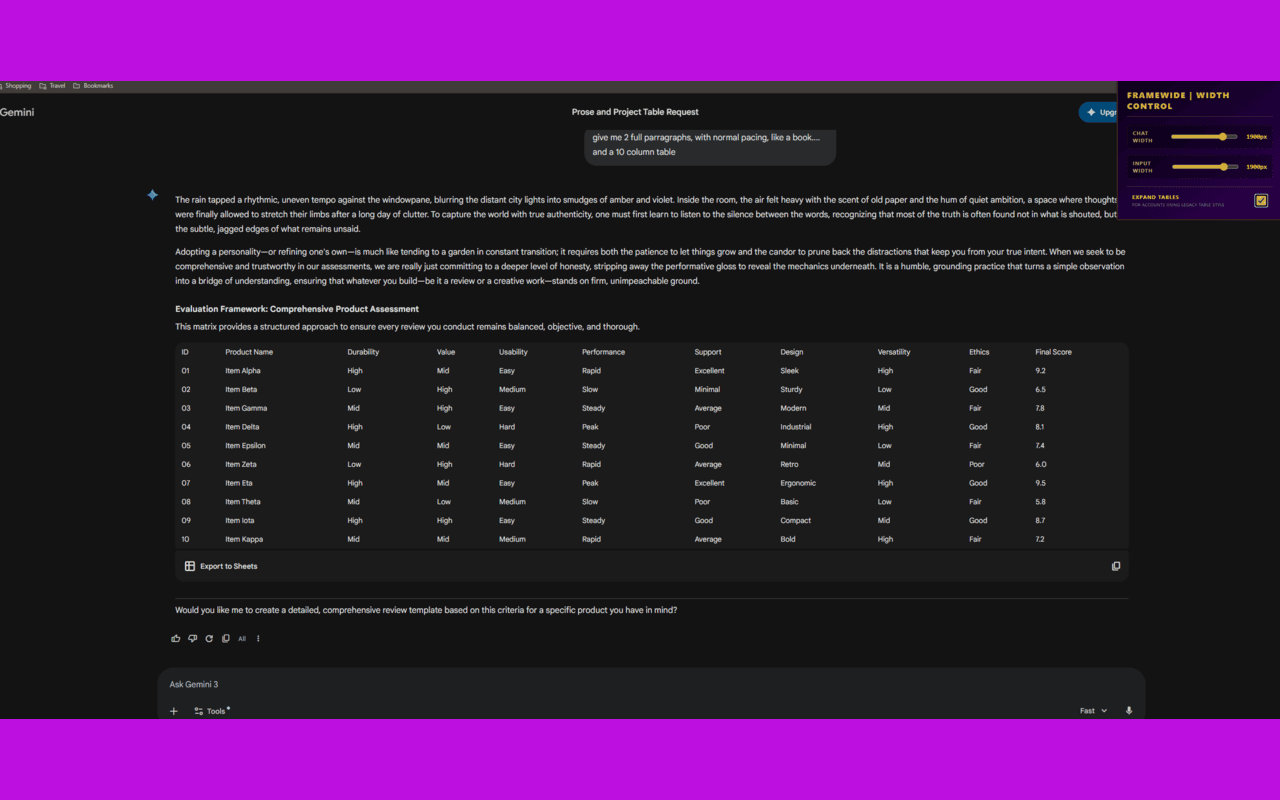Click the copy table icon at table footer
The image size is (1280, 800).
tap(1116, 566)
